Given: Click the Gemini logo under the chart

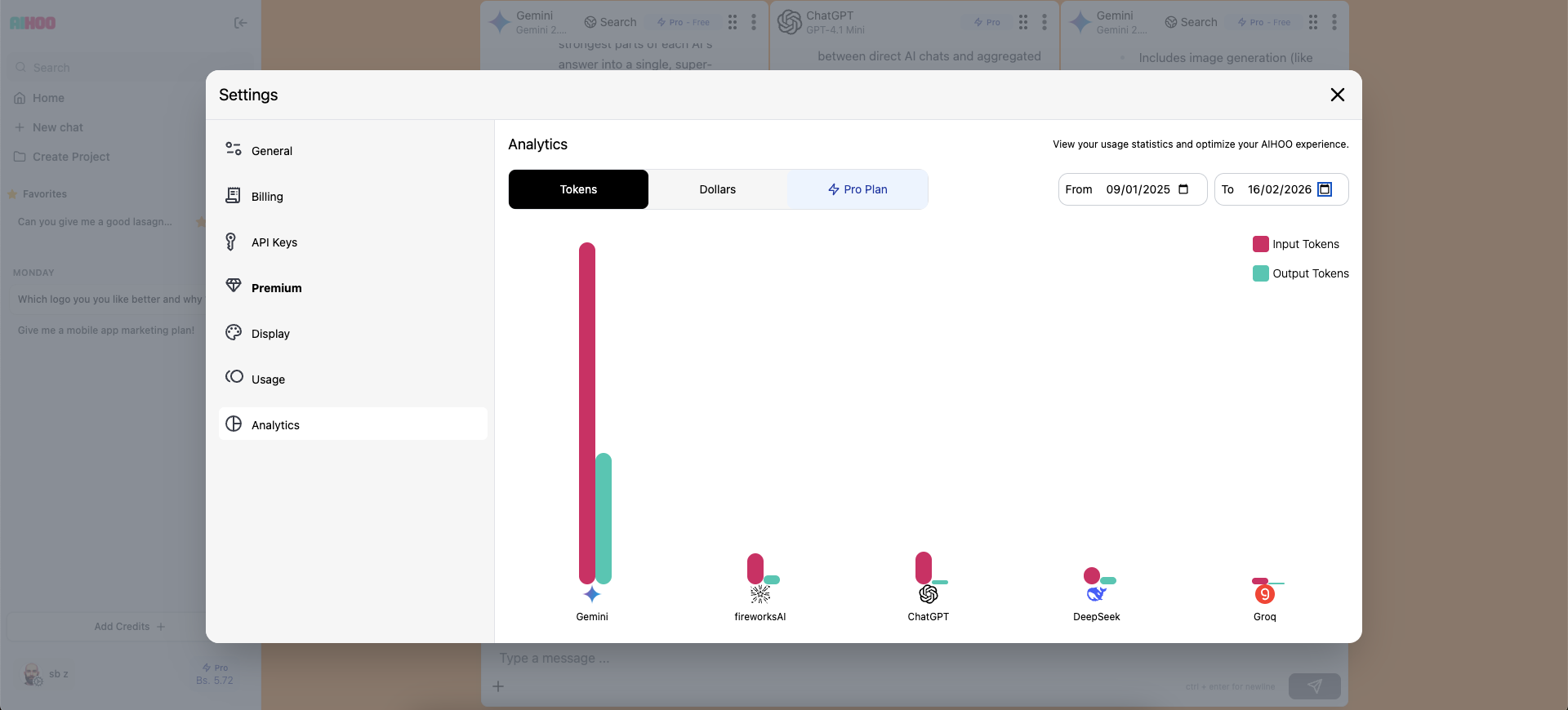Looking at the screenshot, I should pos(592,595).
